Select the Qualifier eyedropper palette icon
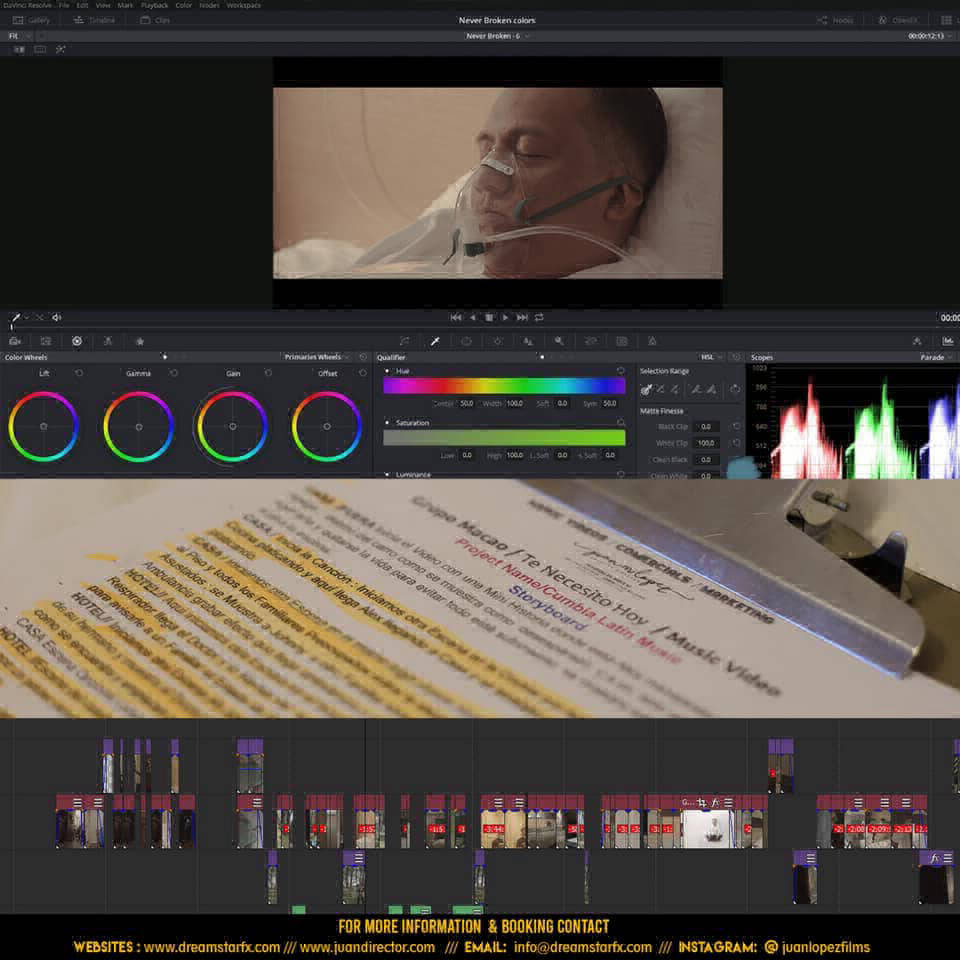960x960 pixels. (435, 341)
